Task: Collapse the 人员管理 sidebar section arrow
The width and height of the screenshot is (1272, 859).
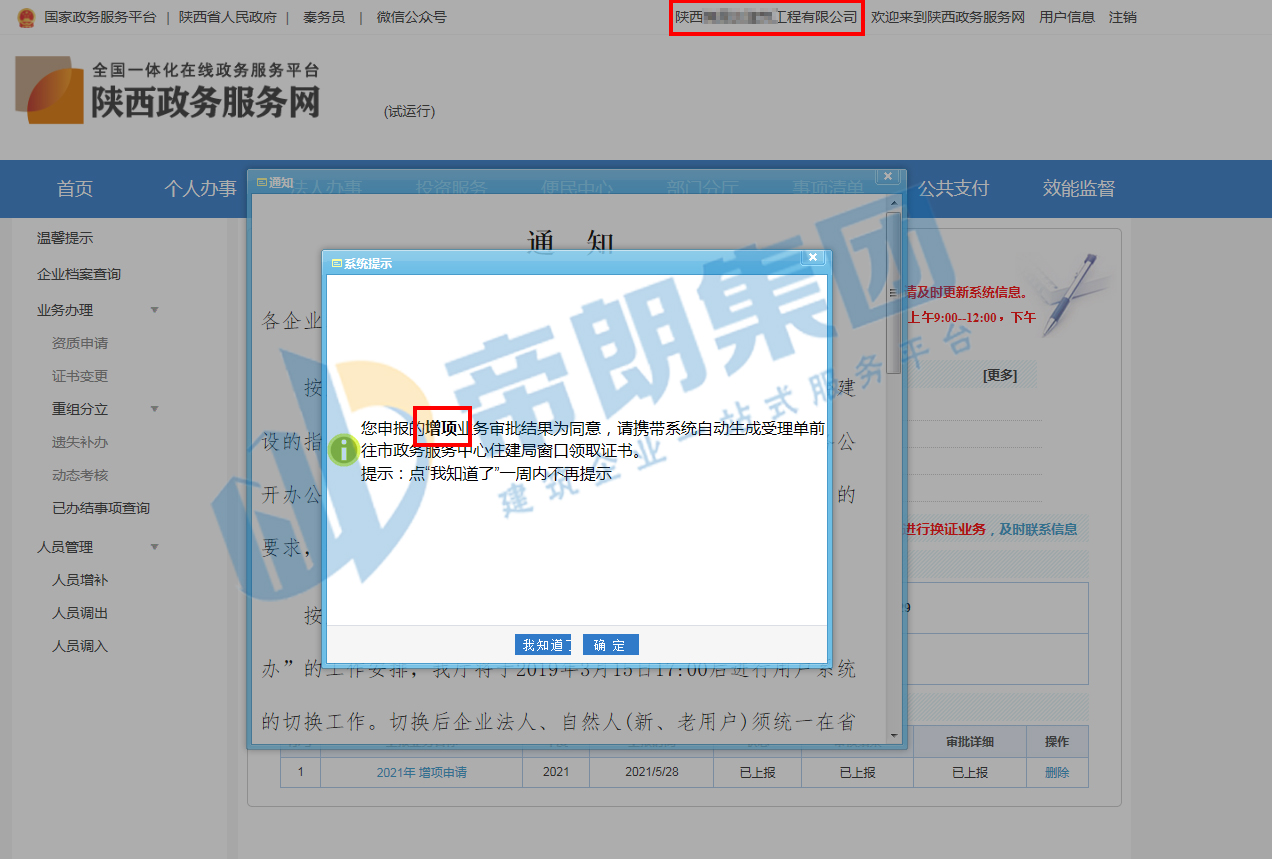Action: pyautogui.click(x=154, y=547)
